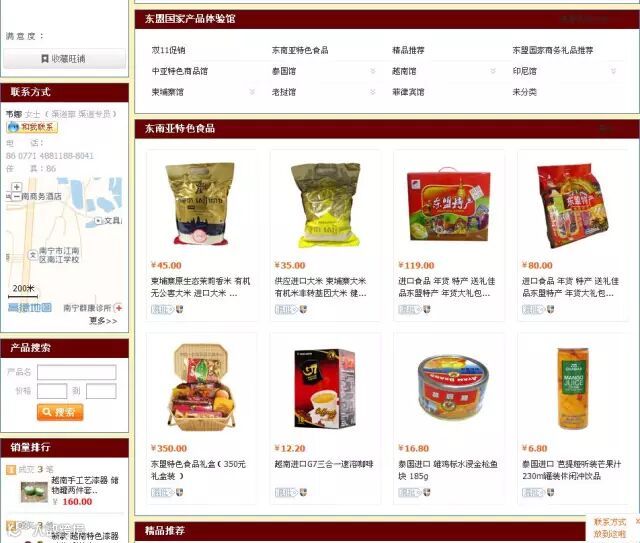
Task: Zoom in the map with plus icon
Action: coord(16,187)
